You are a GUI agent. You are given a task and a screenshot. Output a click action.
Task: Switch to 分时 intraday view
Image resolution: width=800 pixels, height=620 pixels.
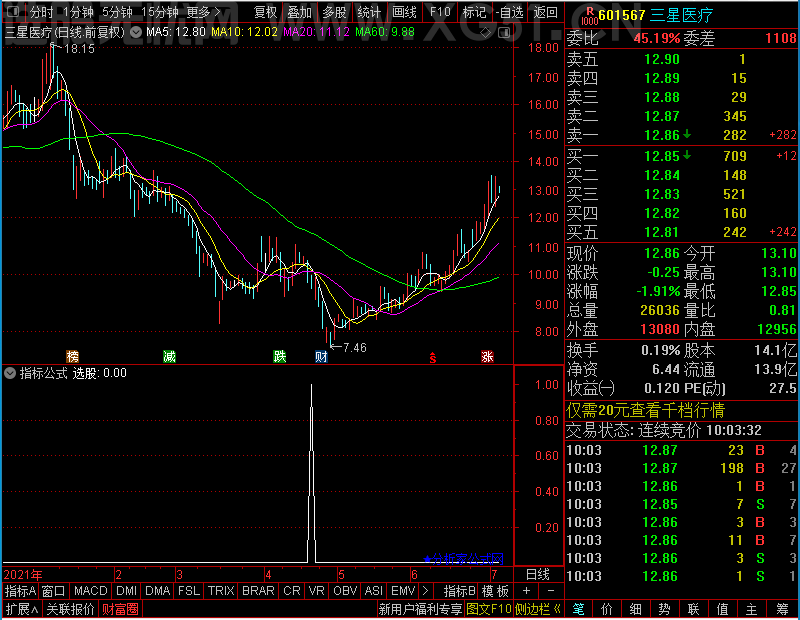click(42, 12)
